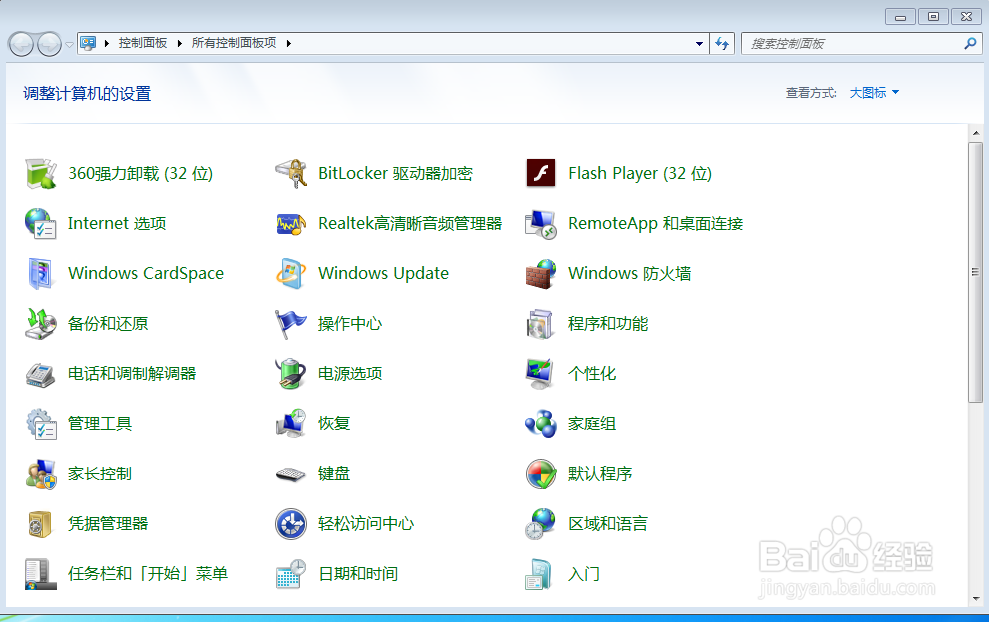989x622 pixels.
Task: Open the 大图标 view mode dropdown
Action: click(874, 93)
